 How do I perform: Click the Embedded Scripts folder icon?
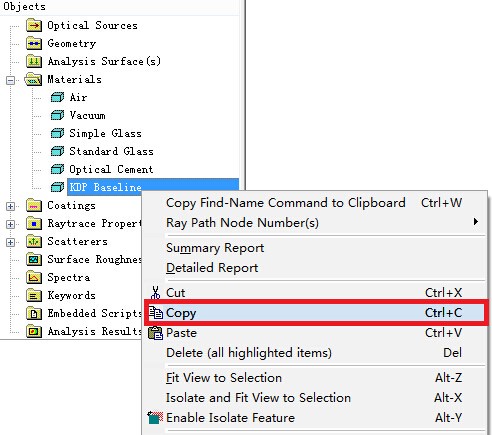click(x=34, y=313)
